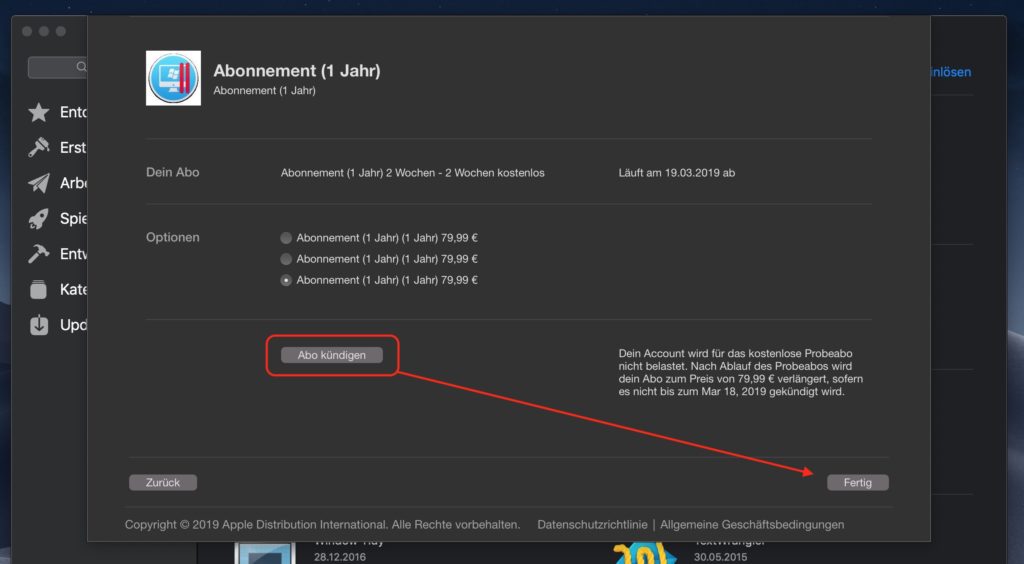Click the Einlösen link in background window
The height and width of the screenshot is (564, 1024).
point(951,72)
